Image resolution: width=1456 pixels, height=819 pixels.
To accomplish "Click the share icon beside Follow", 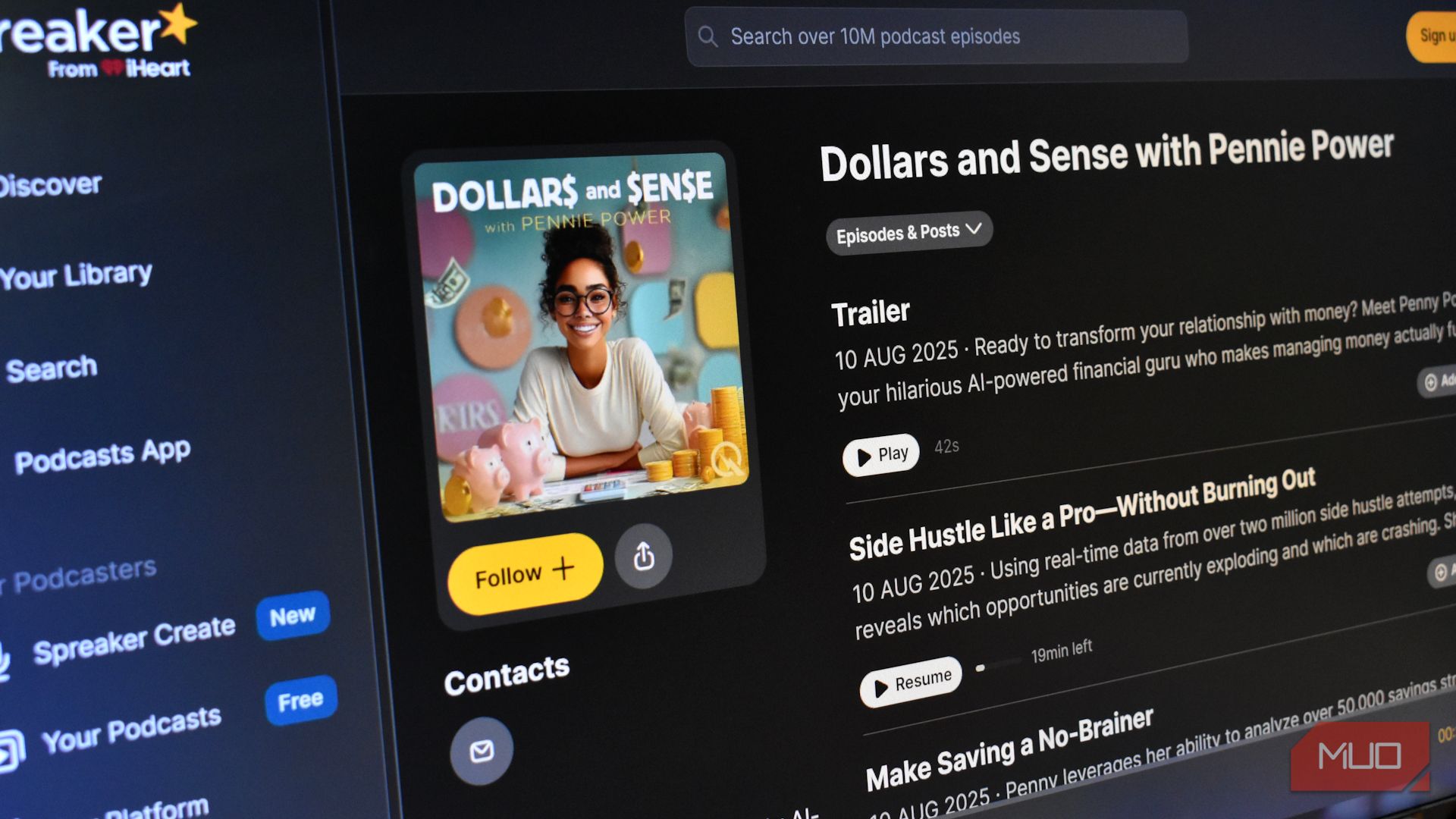I will (643, 556).
